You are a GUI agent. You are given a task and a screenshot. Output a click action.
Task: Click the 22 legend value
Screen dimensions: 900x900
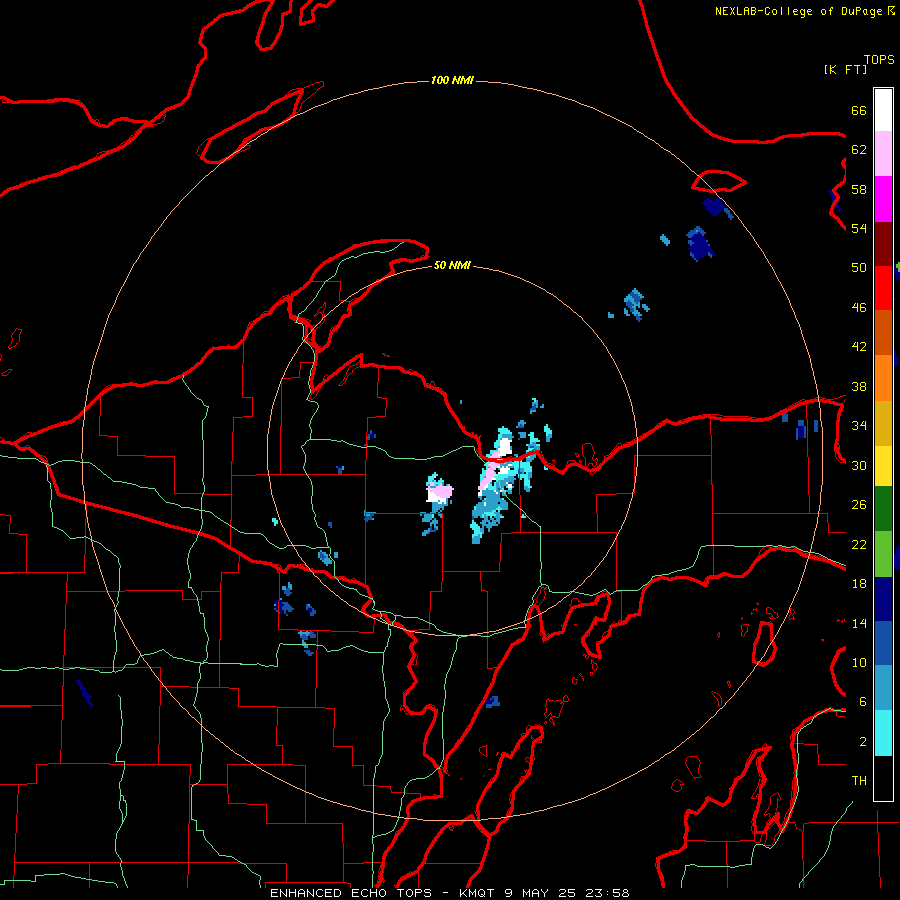pos(859,544)
